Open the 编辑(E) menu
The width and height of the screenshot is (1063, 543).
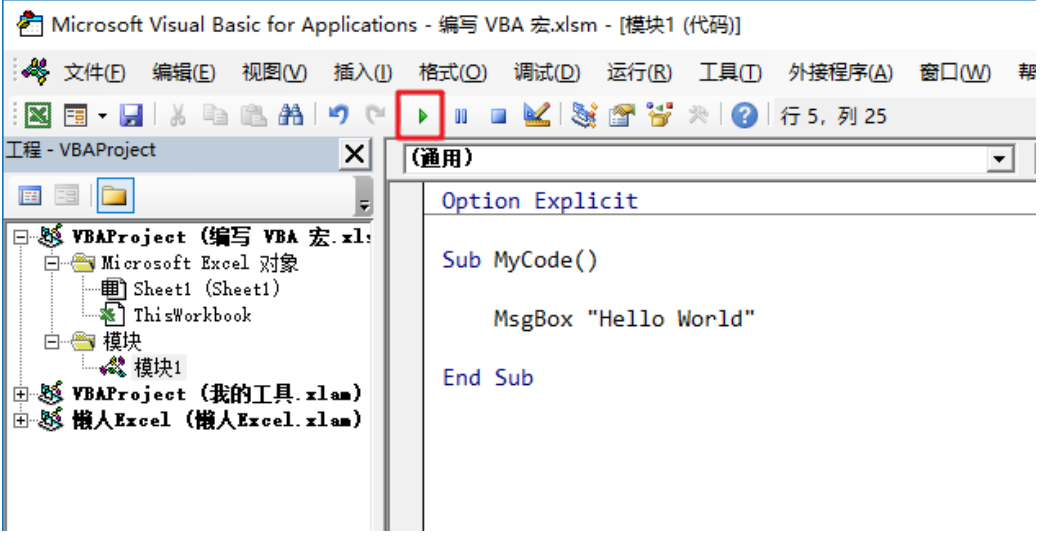tap(184, 73)
